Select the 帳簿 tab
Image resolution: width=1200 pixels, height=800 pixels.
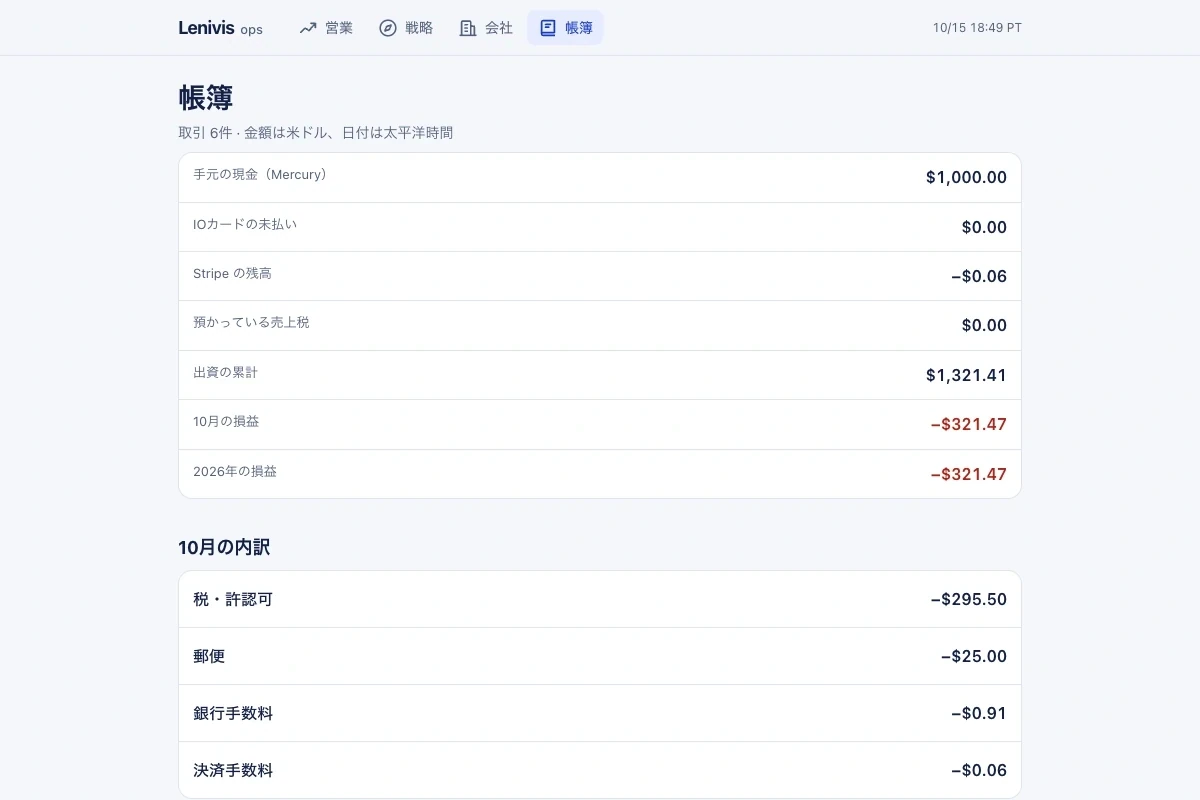click(566, 28)
